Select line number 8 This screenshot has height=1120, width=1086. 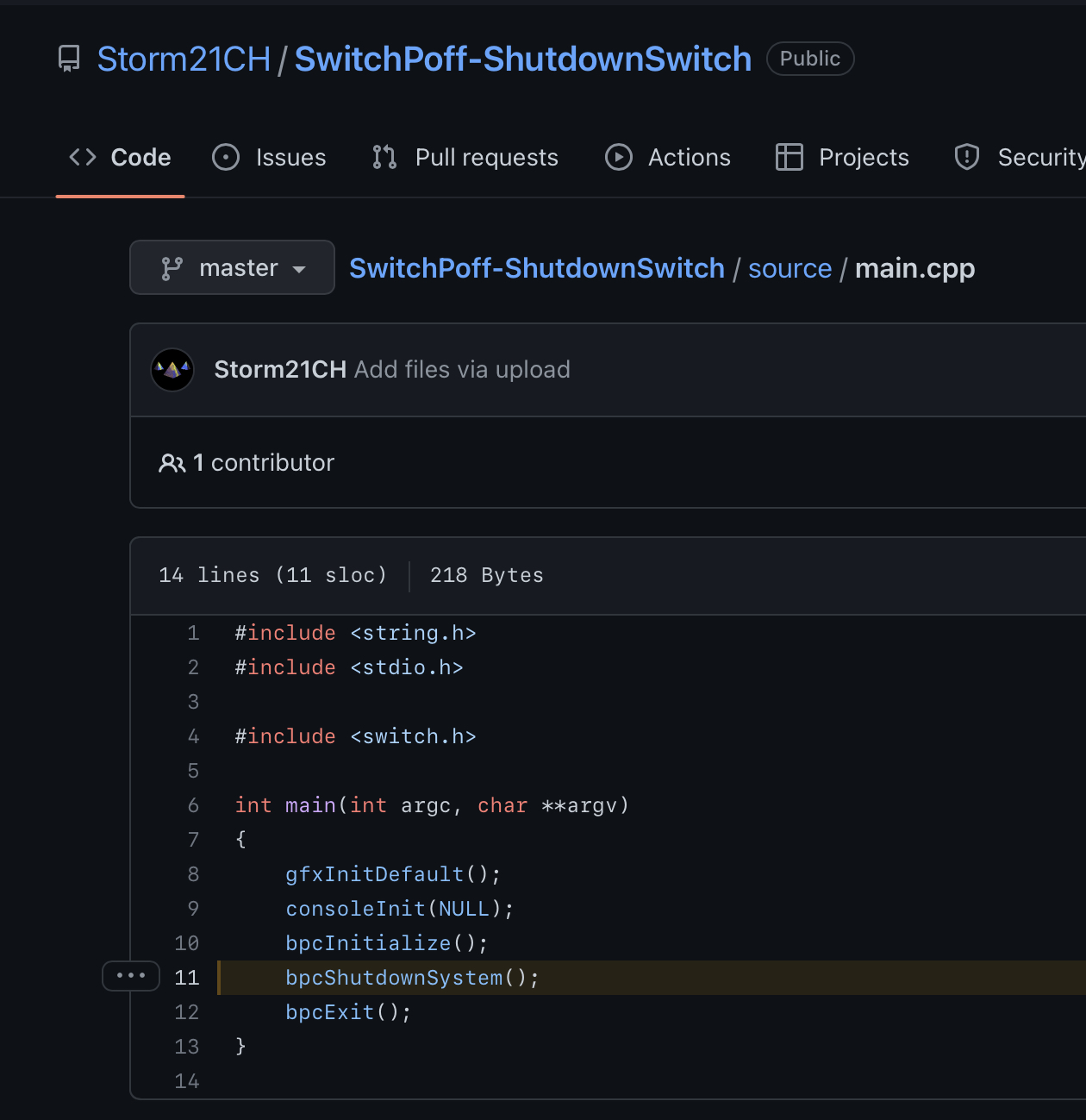coord(193,874)
